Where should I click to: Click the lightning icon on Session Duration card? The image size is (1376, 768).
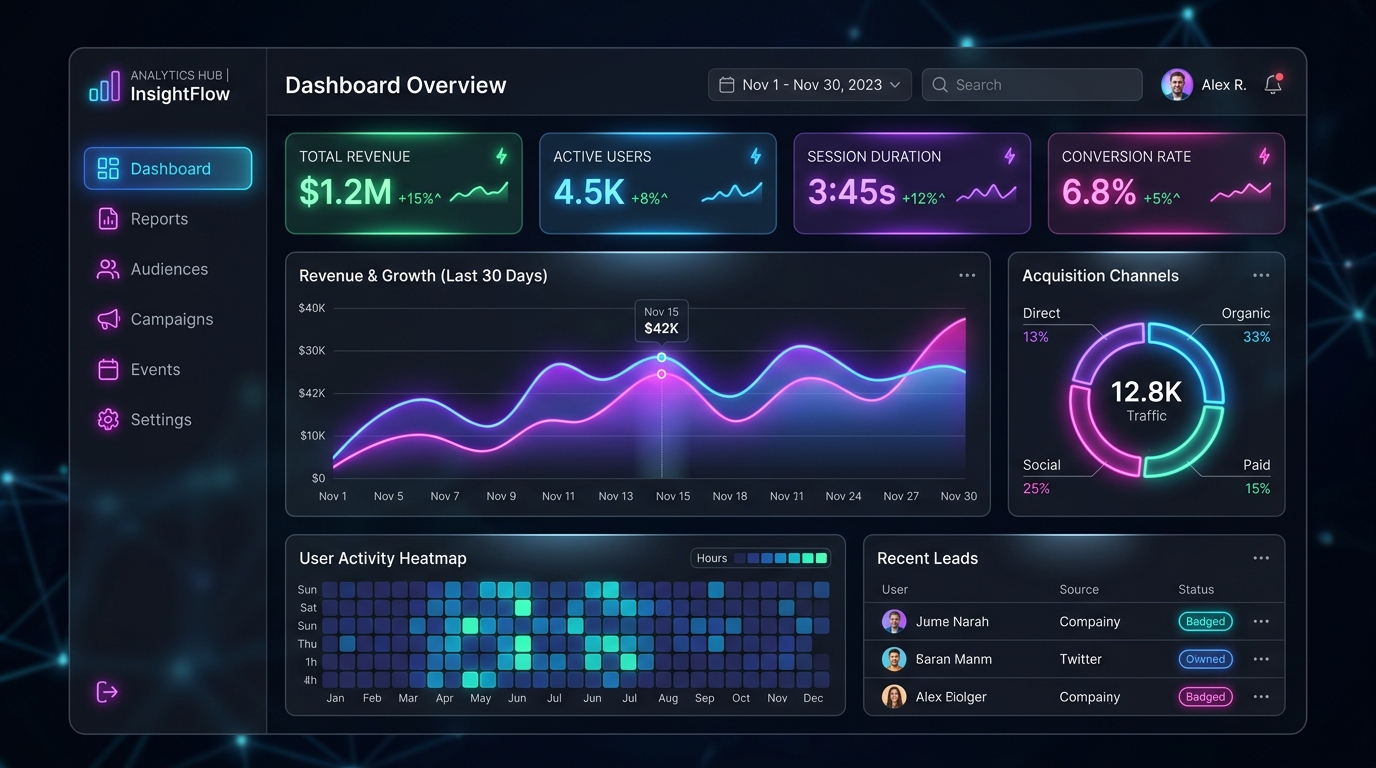click(x=1010, y=156)
